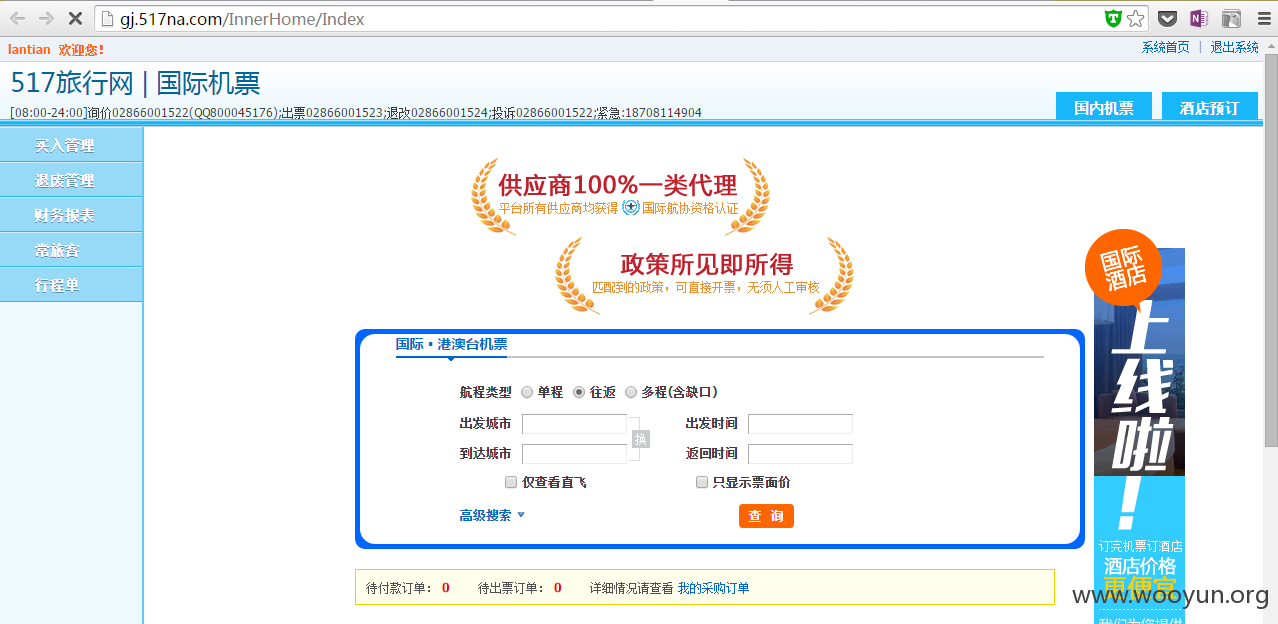Select 往返 round-trip radio button
This screenshot has height=624, width=1278.
579,392
